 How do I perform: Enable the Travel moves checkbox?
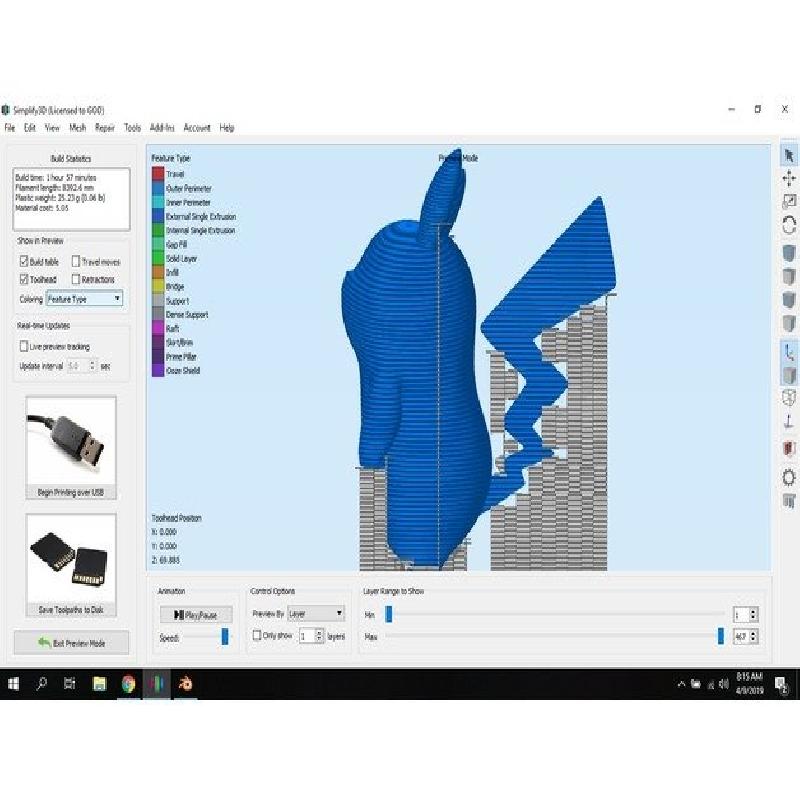[76, 261]
